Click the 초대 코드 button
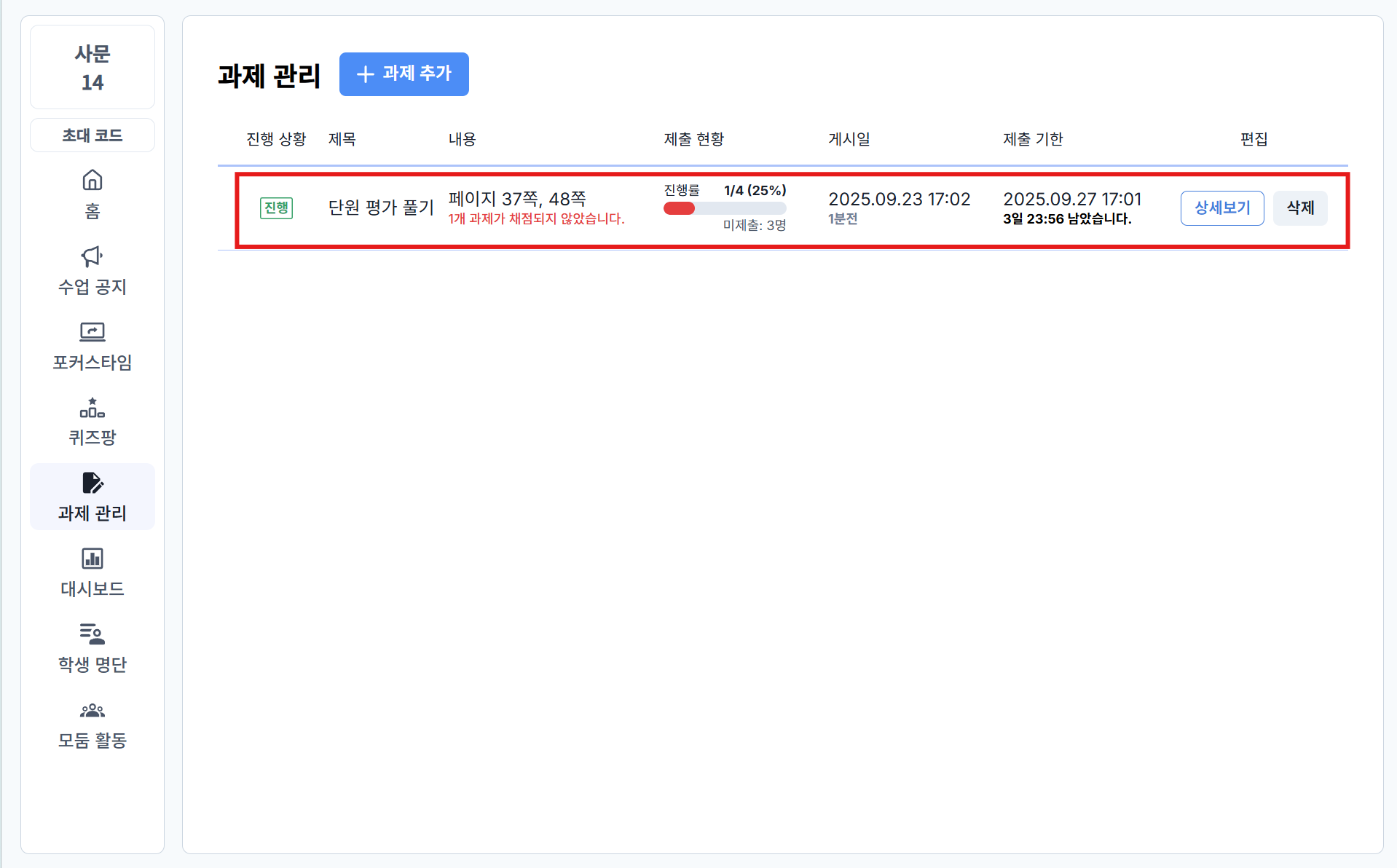 93,135
